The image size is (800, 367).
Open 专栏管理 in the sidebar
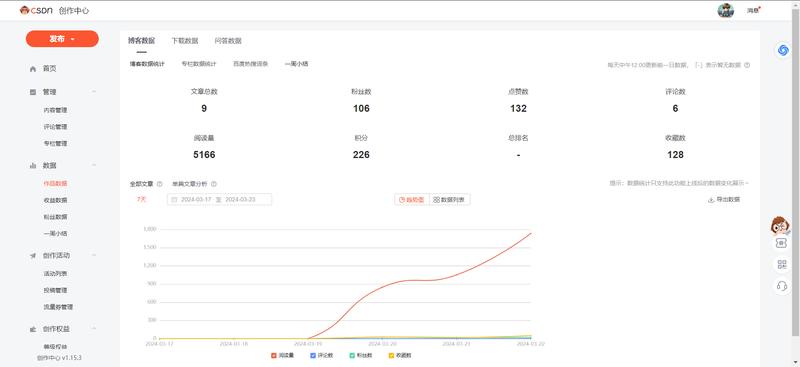coord(55,143)
